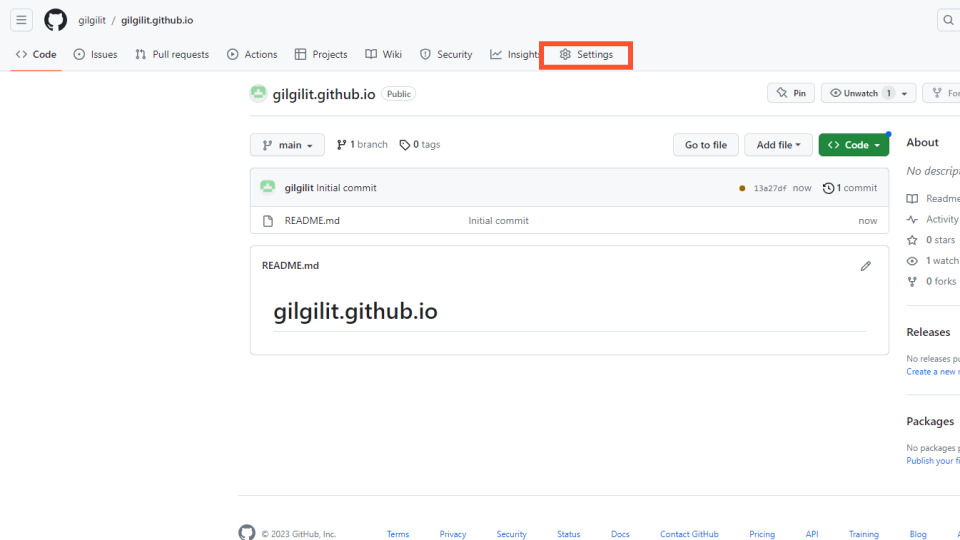Click the yellow commit status dot
The height and width of the screenshot is (540, 960).
pyautogui.click(x=742, y=189)
